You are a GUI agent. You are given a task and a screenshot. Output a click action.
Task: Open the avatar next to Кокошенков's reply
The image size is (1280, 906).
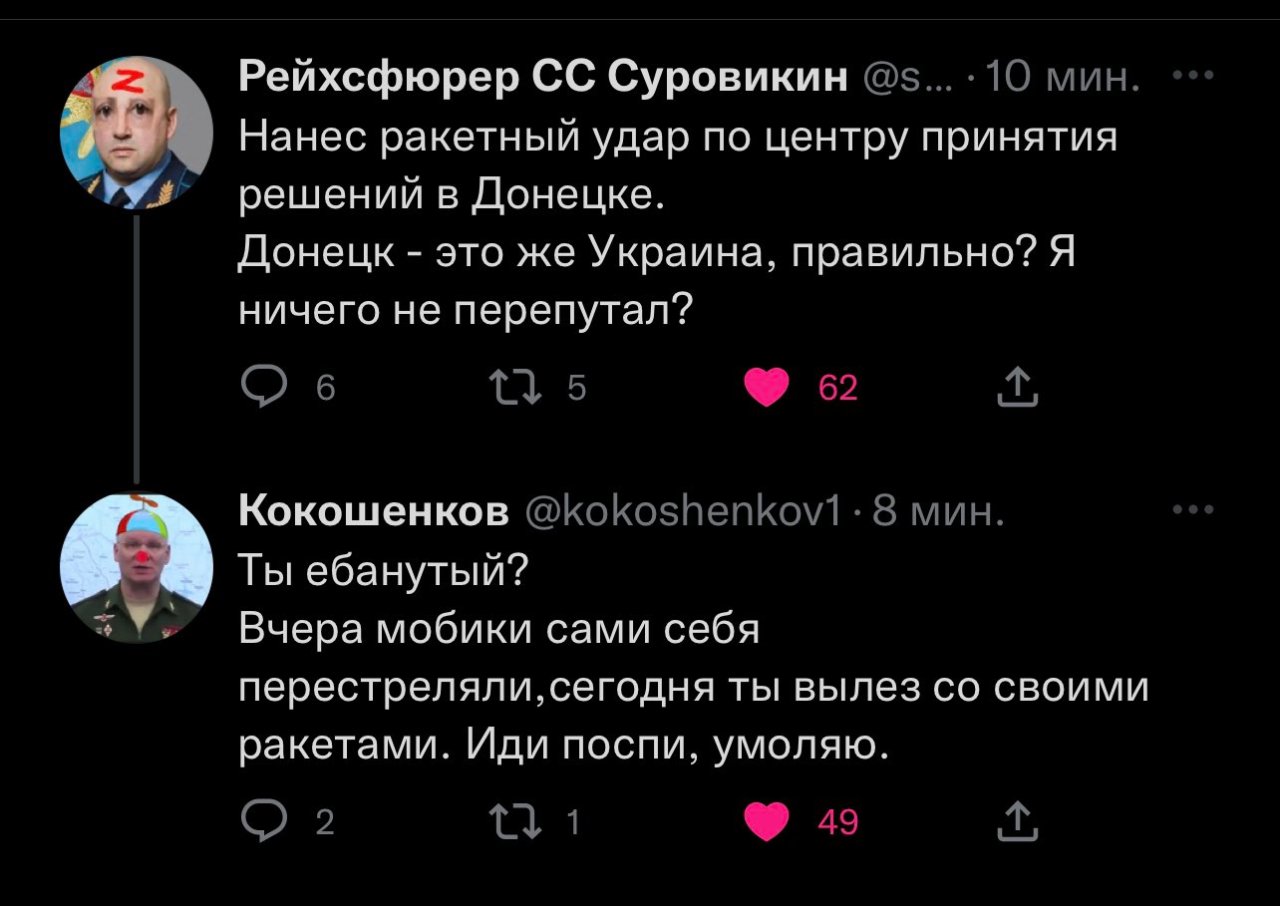136,567
